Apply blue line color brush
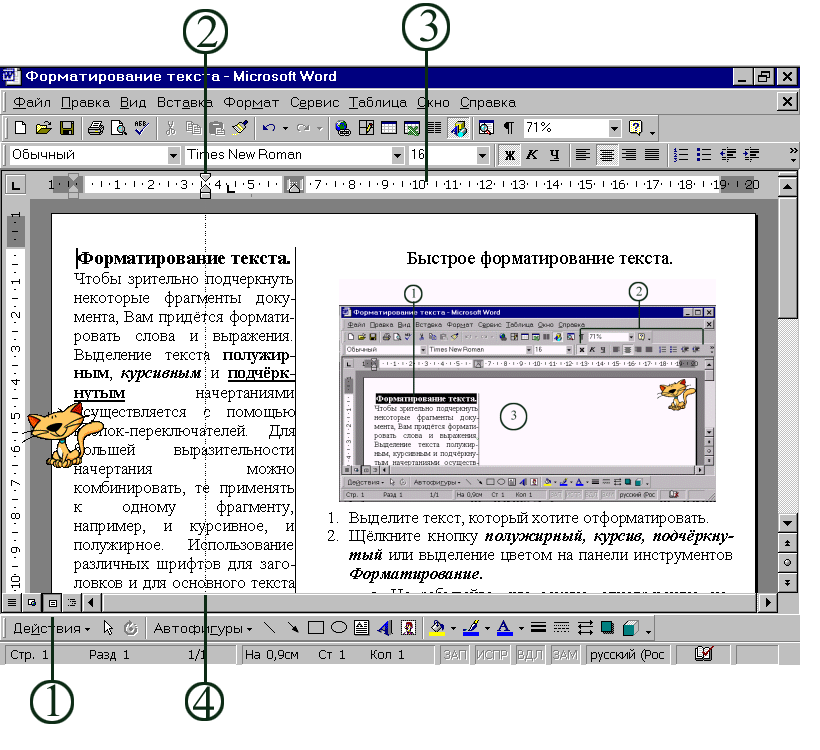Screen dimensions: 820x750 [471, 628]
